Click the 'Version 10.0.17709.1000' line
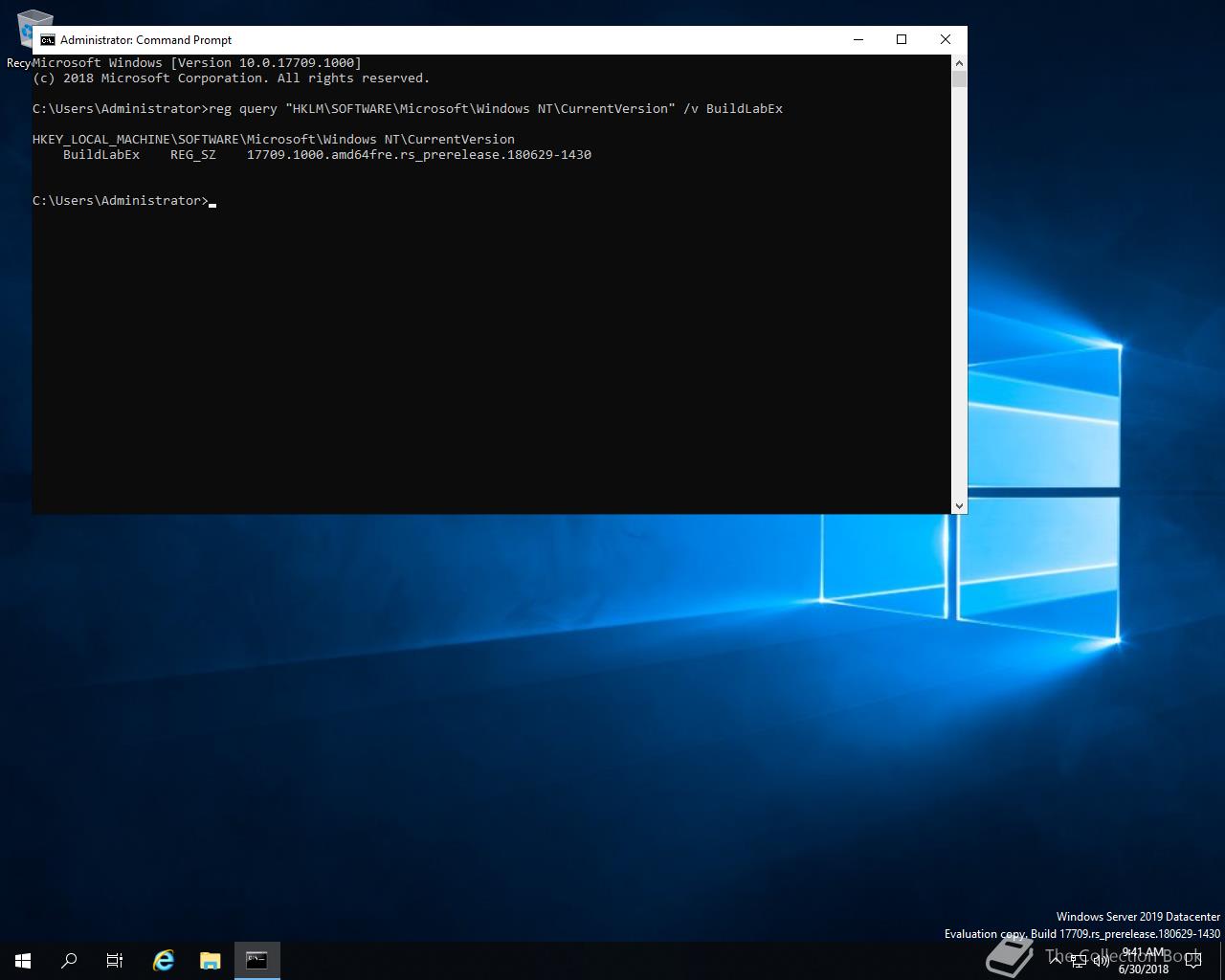 click(x=197, y=62)
